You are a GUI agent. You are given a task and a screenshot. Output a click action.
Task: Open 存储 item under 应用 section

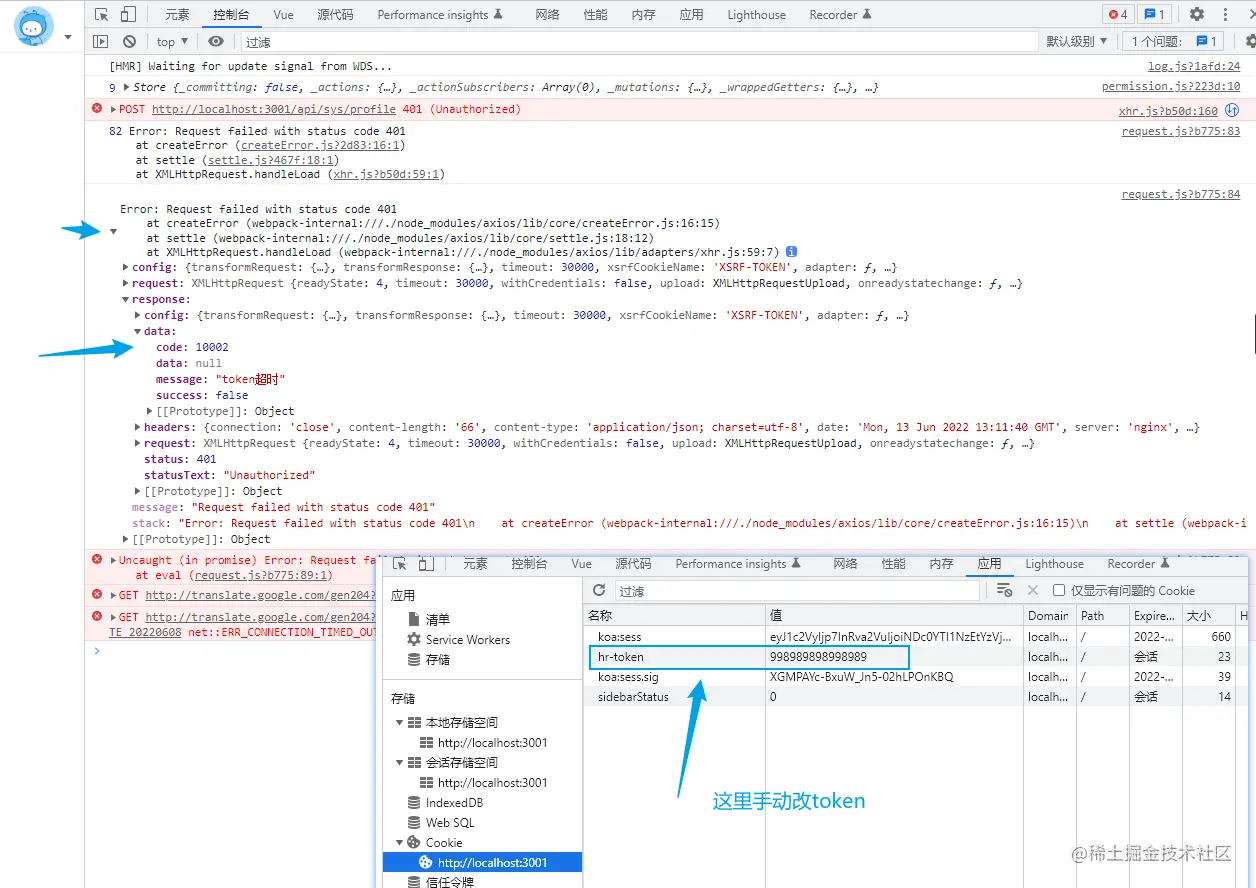(437, 660)
